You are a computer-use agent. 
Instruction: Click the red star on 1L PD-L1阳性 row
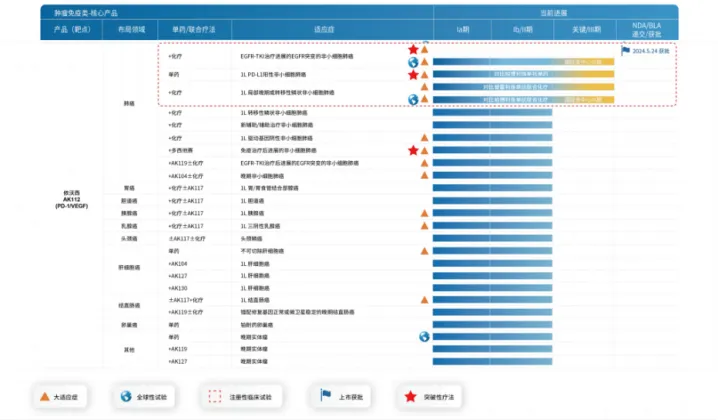tap(412, 74)
